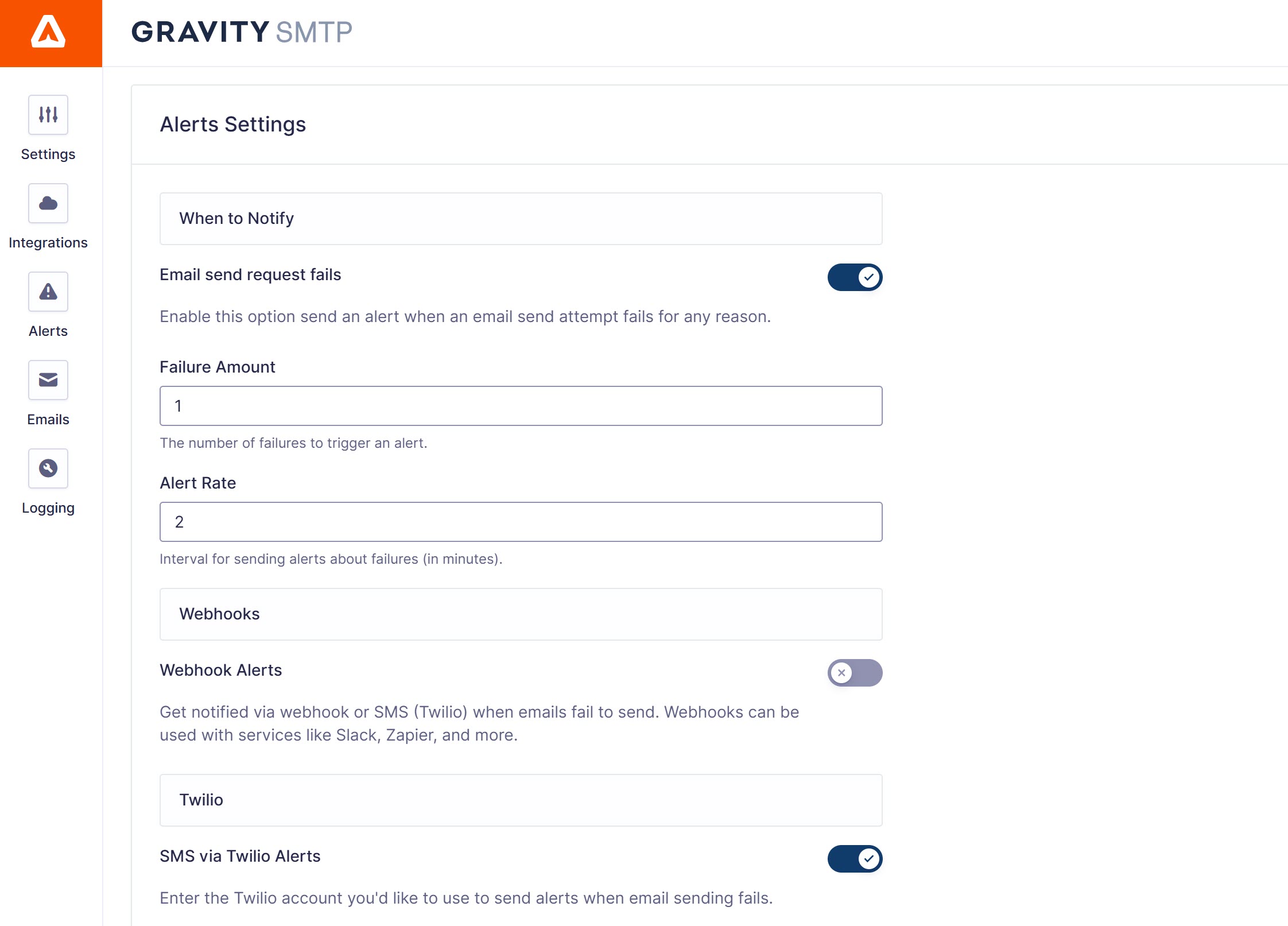
Task: Select the Settings label in sidebar
Action: [48, 154]
